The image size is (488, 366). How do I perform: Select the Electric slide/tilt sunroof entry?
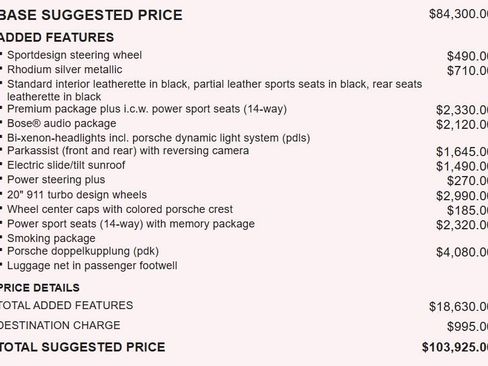coord(66,165)
